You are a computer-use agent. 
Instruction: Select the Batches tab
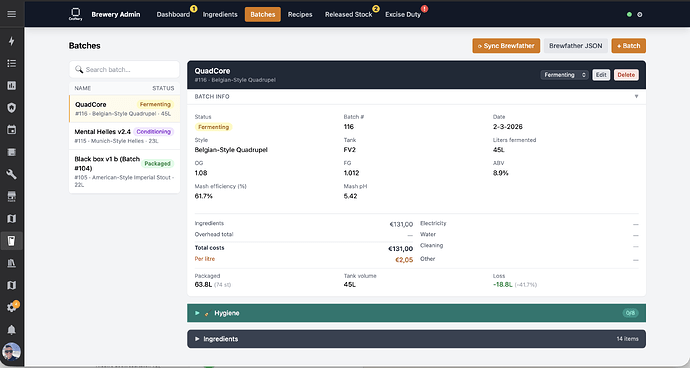(x=263, y=15)
